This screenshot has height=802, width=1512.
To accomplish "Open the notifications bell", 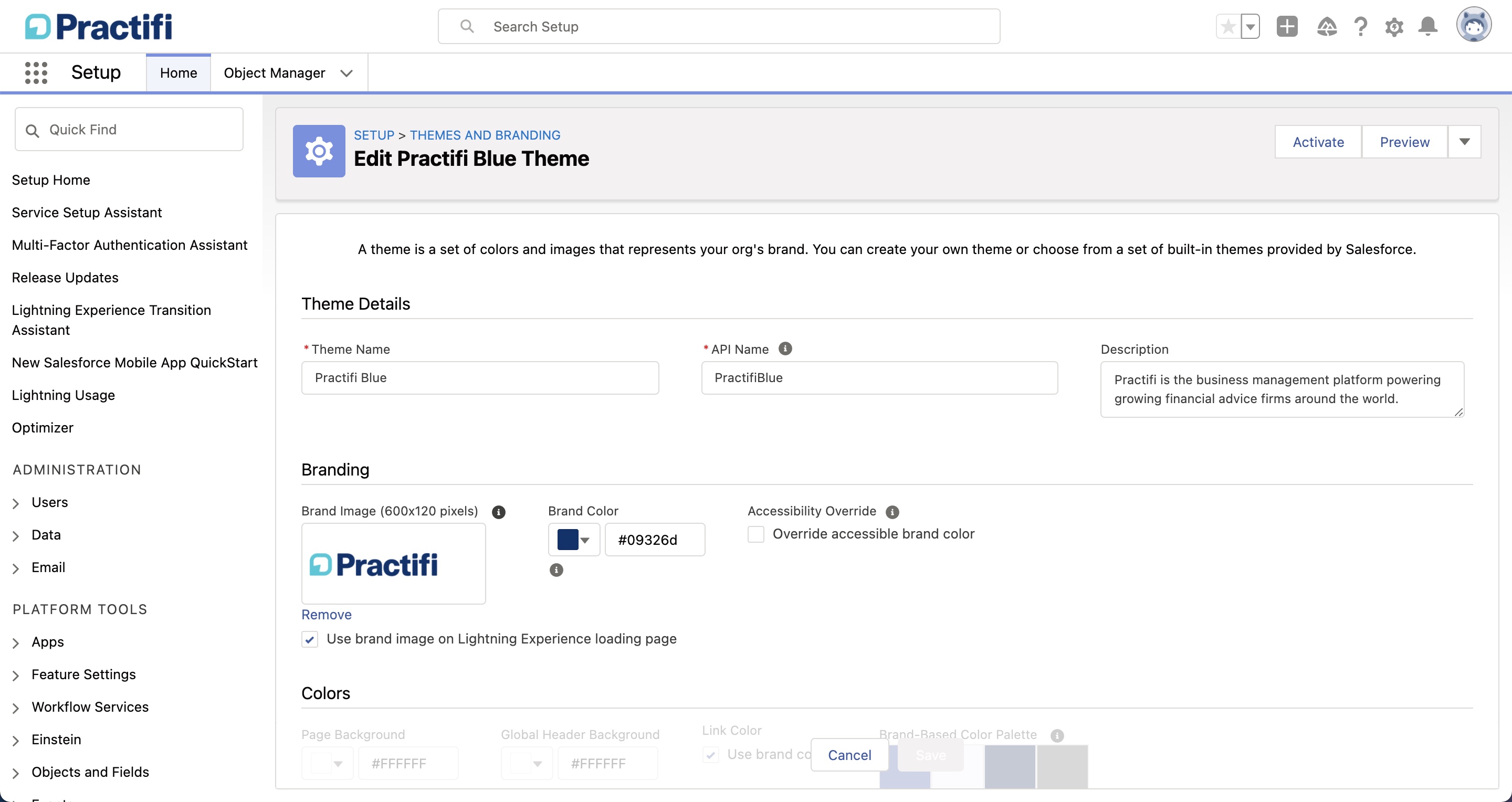I will point(1427,26).
